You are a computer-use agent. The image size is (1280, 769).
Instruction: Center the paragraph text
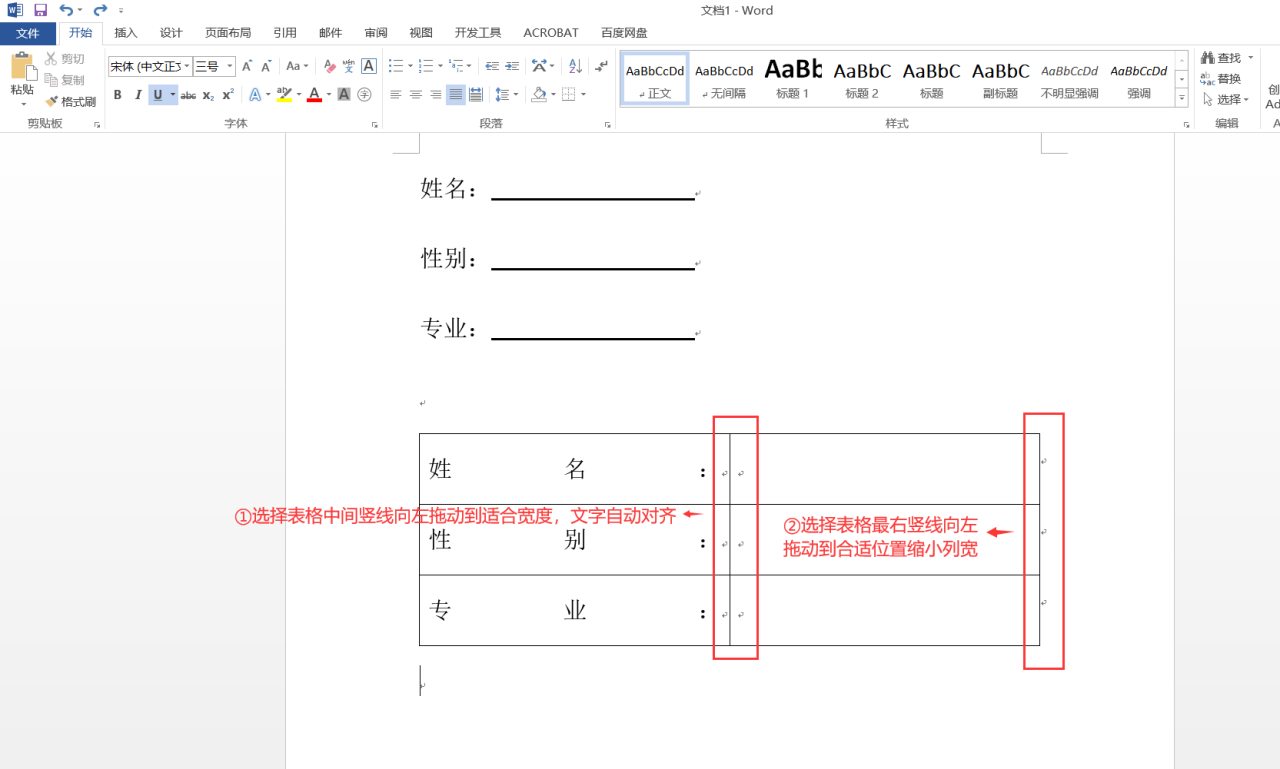click(415, 95)
